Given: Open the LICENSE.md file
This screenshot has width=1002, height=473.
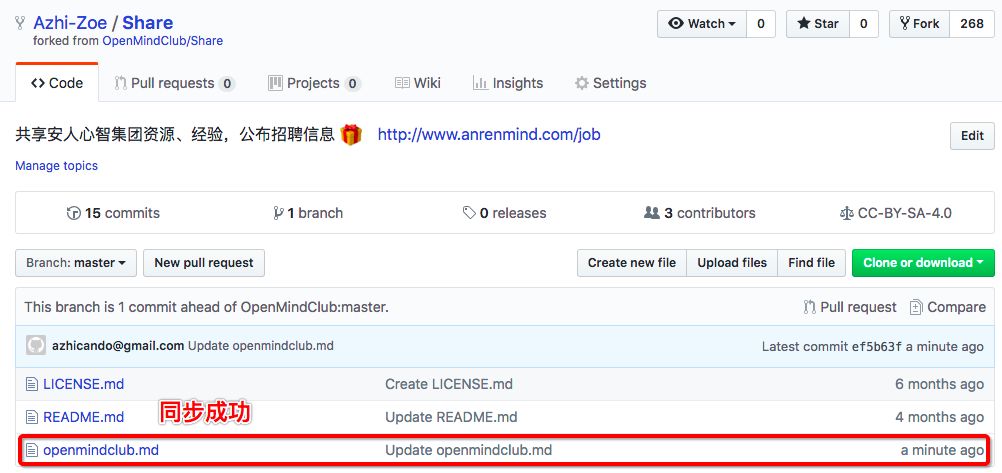Looking at the screenshot, I should [x=84, y=384].
